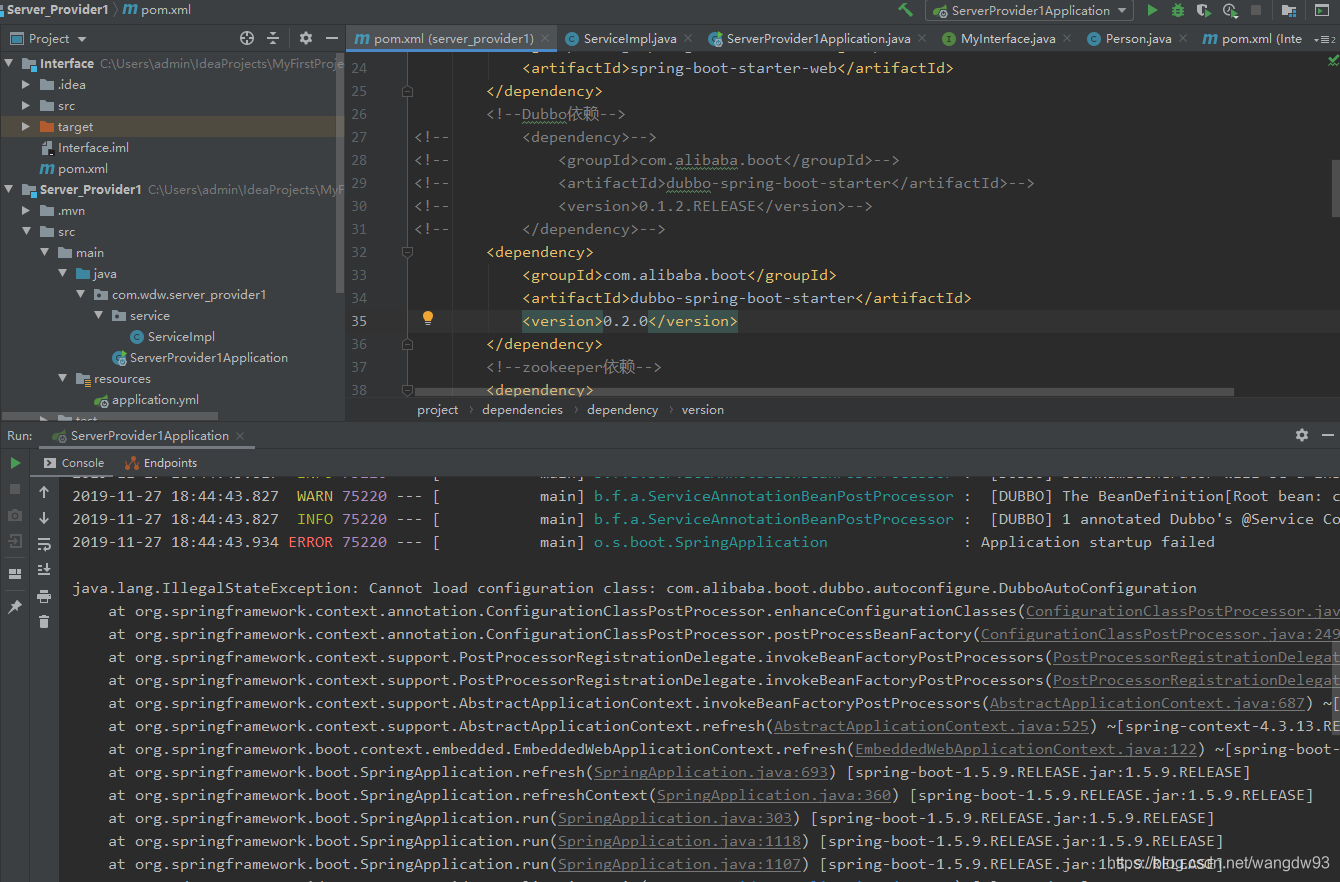Clear console with trash icon
1340x882 pixels.
44,622
